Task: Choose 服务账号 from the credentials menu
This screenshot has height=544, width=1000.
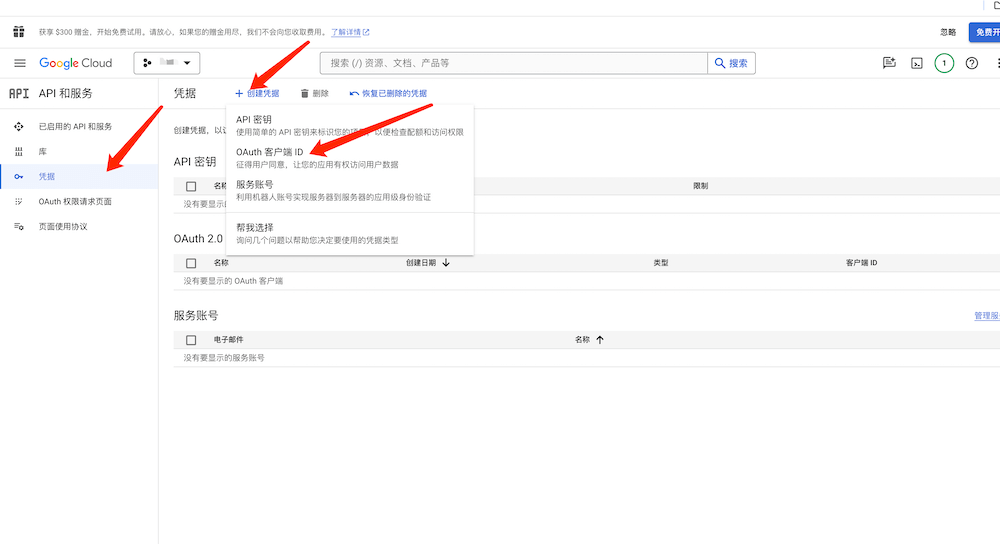Action: coord(255,185)
